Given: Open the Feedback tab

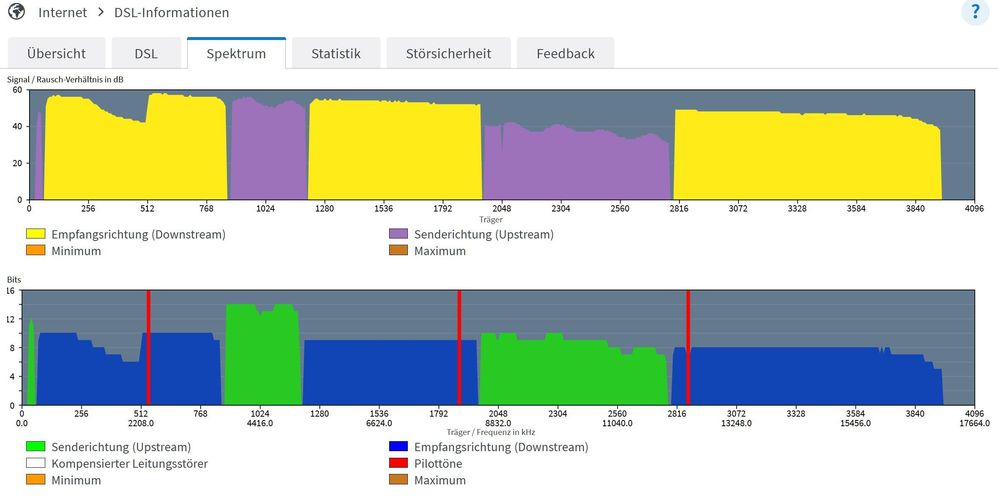Looking at the screenshot, I should pyautogui.click(x=565, y=53).
